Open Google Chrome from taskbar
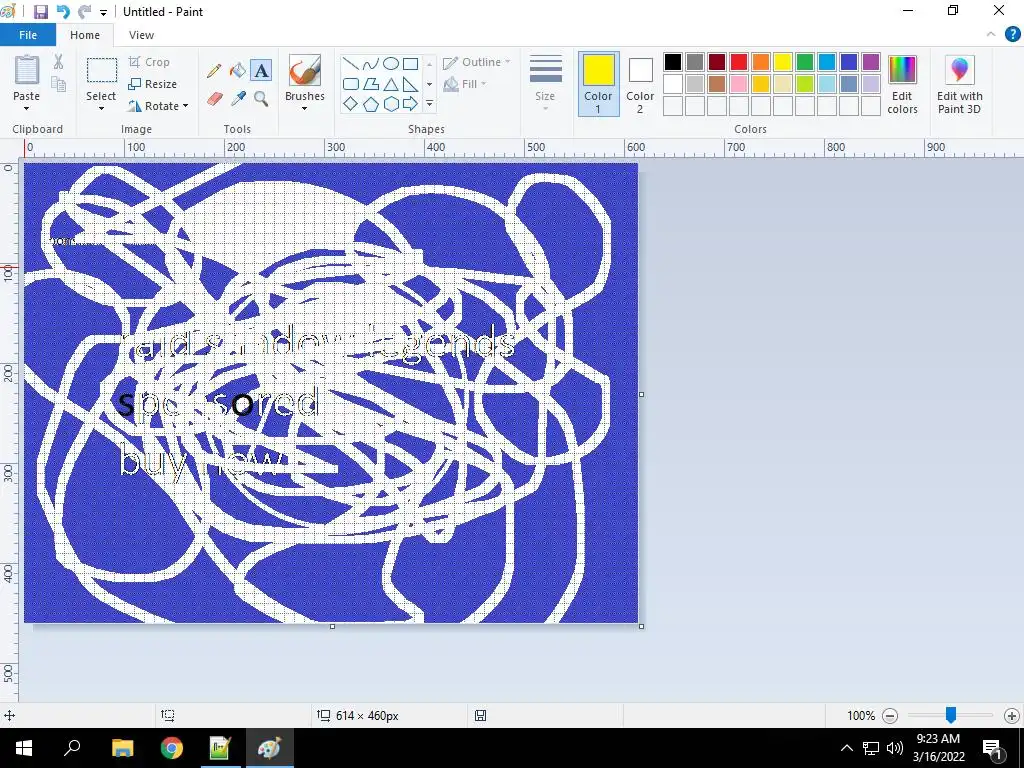The width and height of the screenshot is (1024, 768). coord(172,748)
